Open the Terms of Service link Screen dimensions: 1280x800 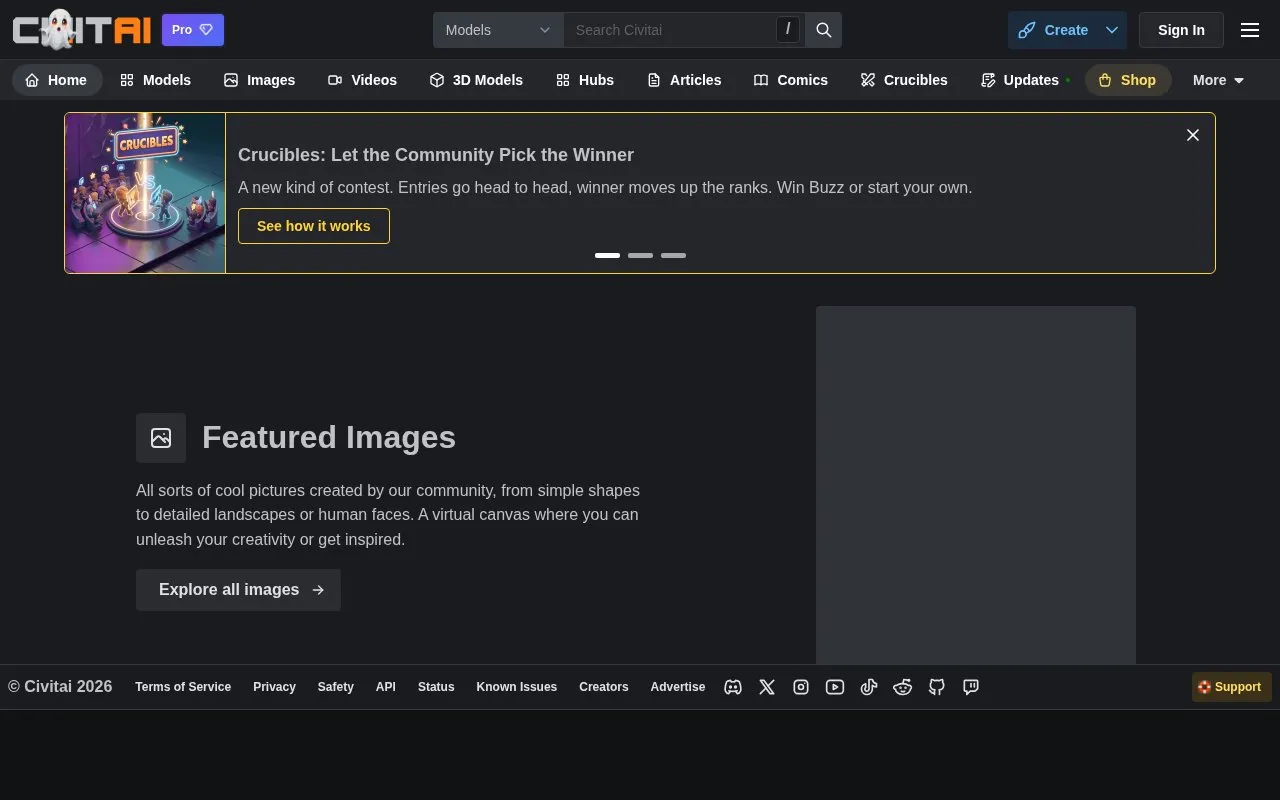(x=183, y=687)
